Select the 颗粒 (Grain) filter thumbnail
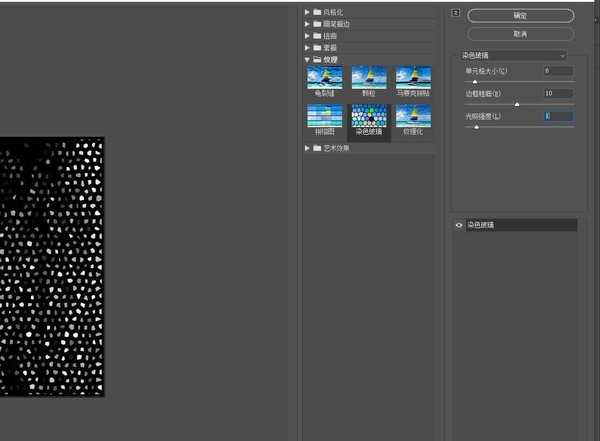 tap(368, 79)
